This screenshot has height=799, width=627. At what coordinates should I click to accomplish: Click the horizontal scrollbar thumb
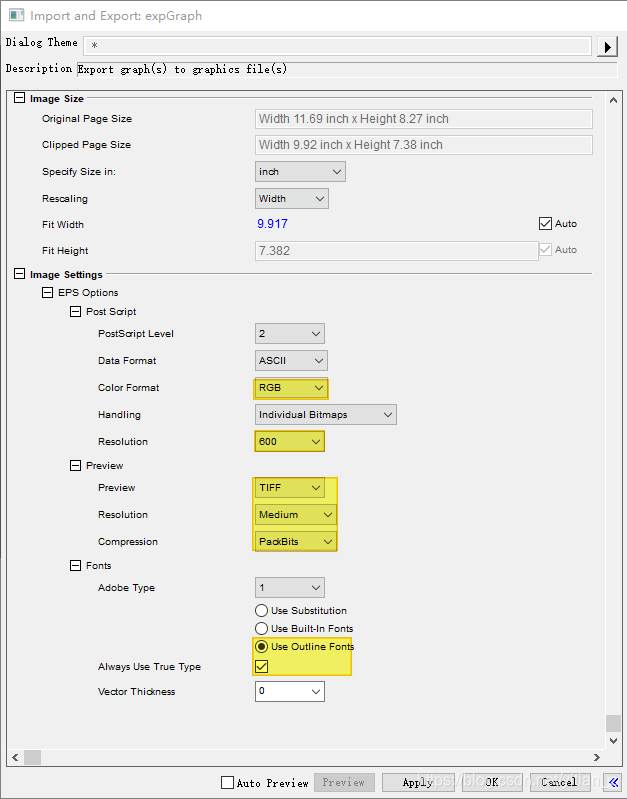(32, 757)
